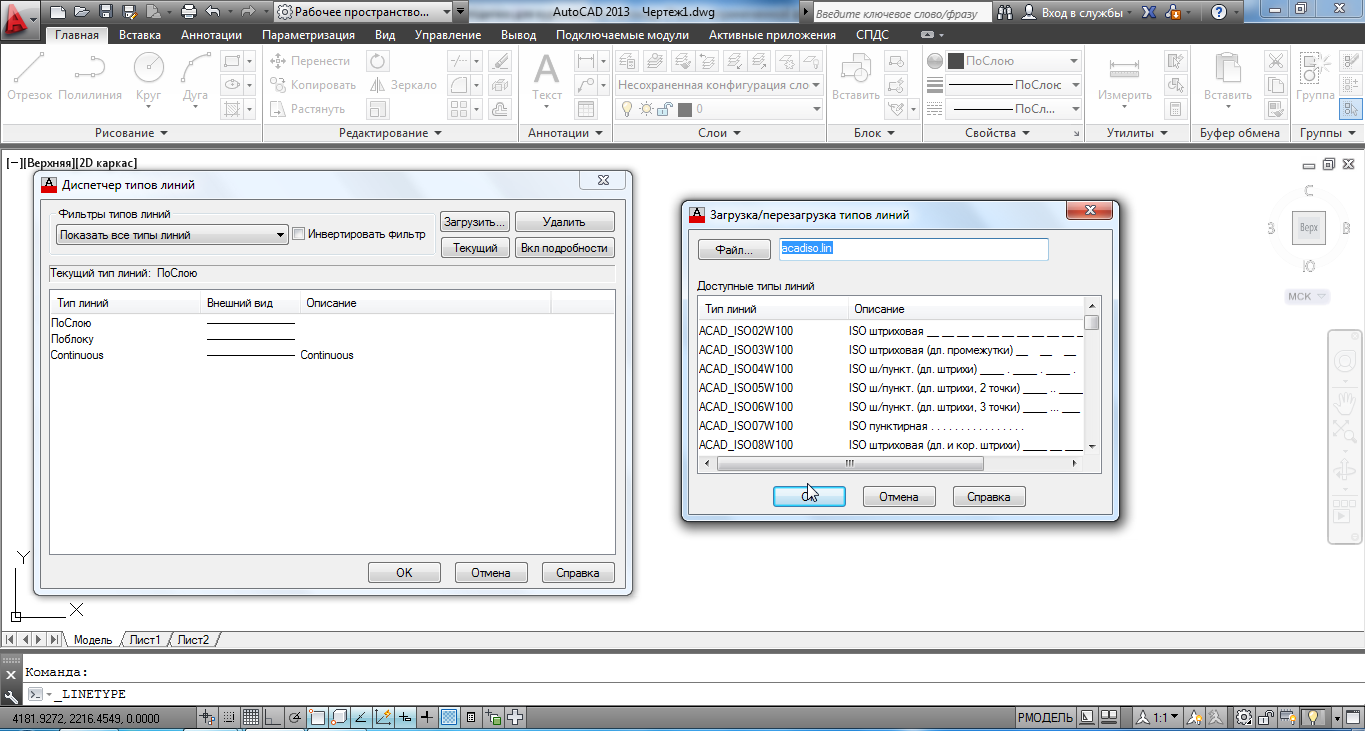The image size is (1365, 731).
Task: Expand the Рисование panel
Action: coord(131,133)
